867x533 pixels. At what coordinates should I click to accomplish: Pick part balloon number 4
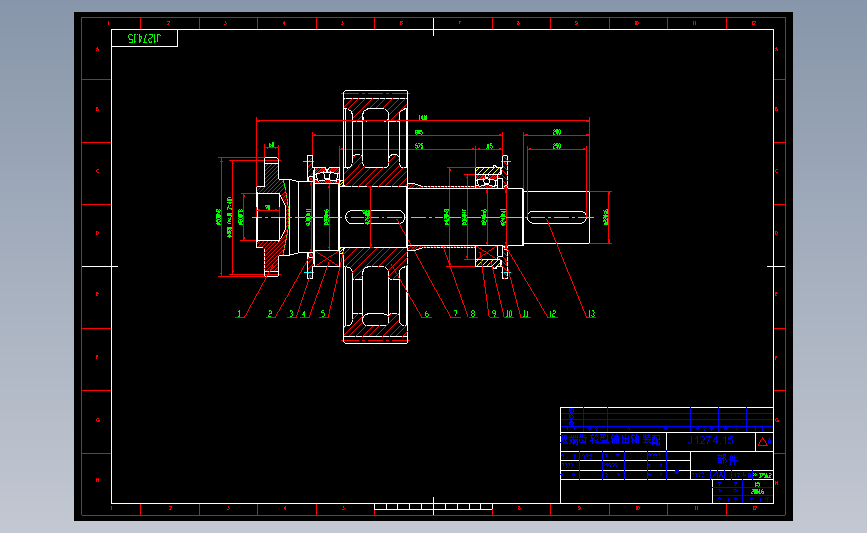click(304, 314)
